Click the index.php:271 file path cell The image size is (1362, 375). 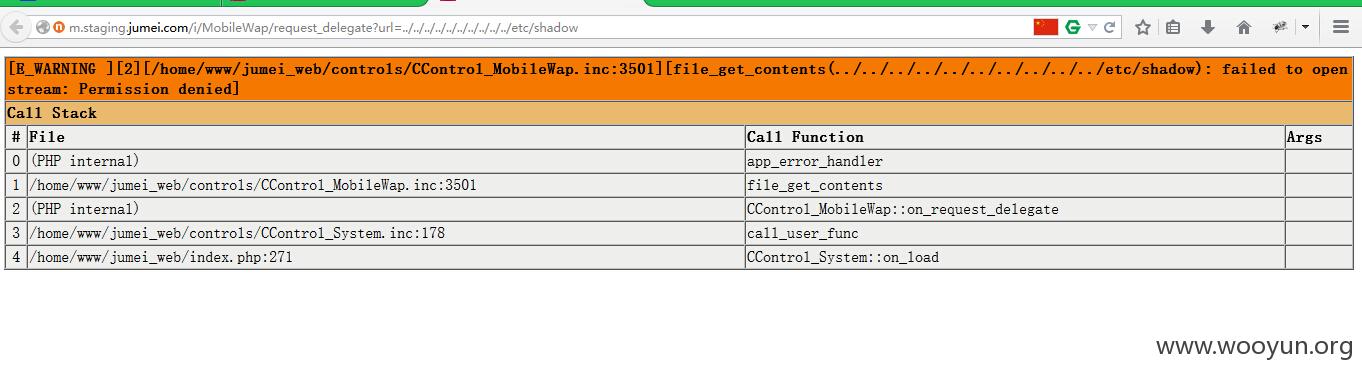[x=386, y=257]
